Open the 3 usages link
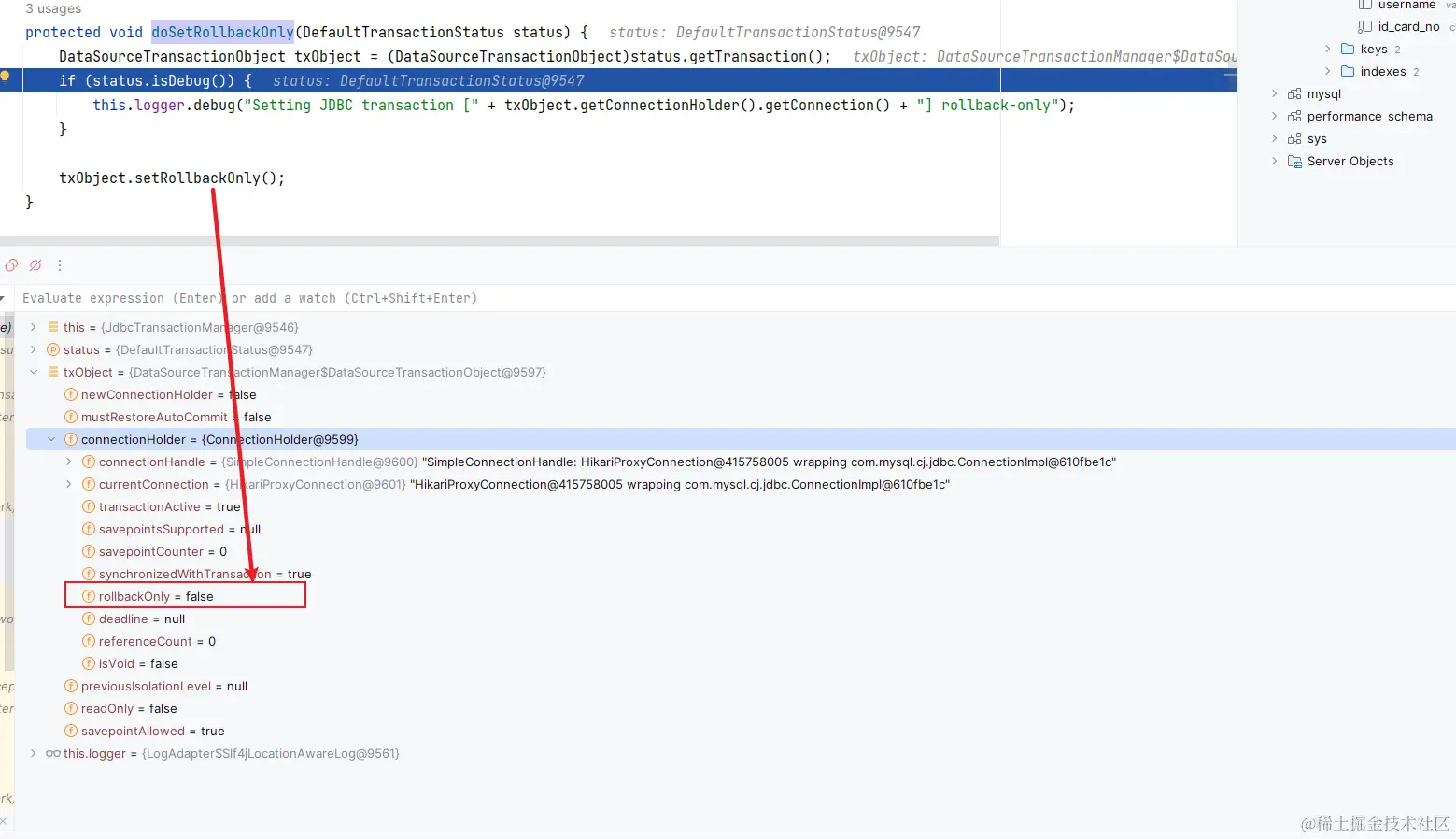The width and height of the screenshot is (1456, 839). tap(52, 8)
